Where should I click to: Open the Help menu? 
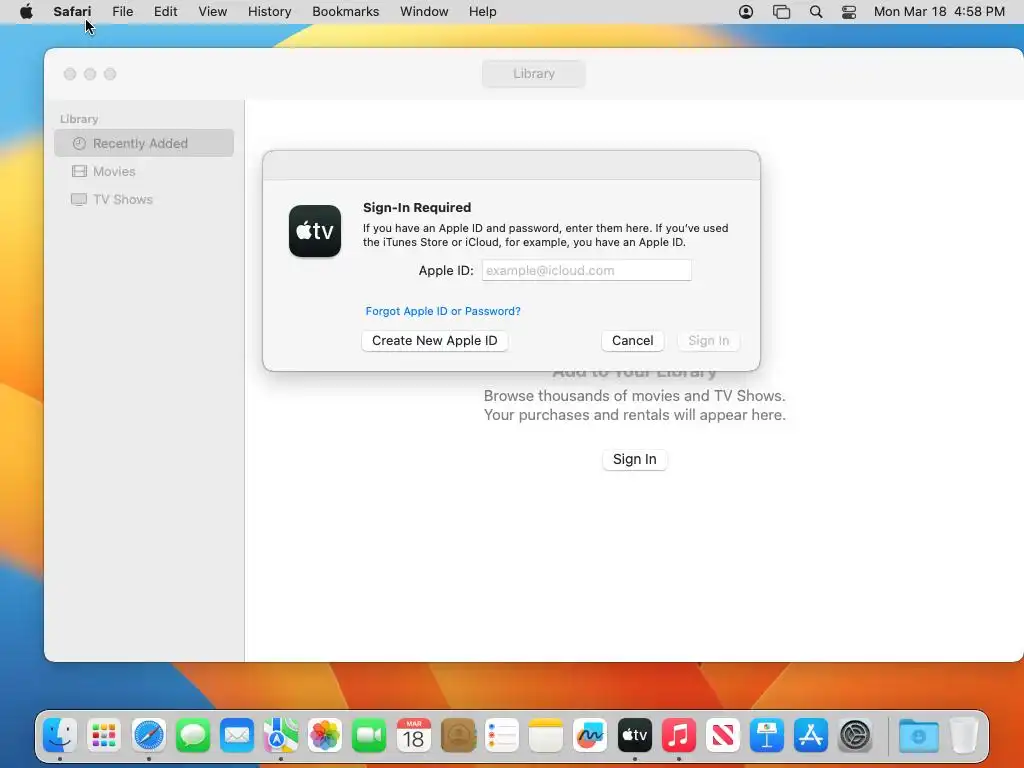pos(483,12)
